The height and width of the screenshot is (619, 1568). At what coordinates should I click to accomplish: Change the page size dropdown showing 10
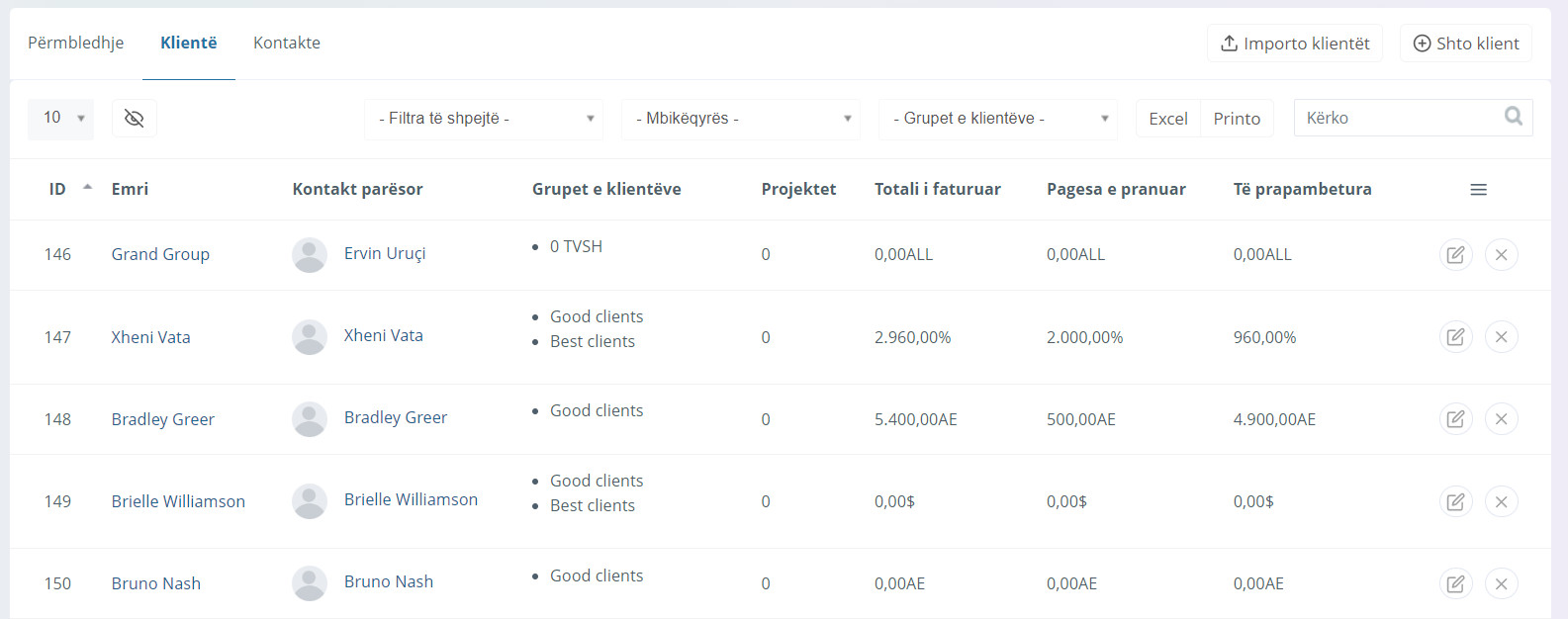[61, 119]
